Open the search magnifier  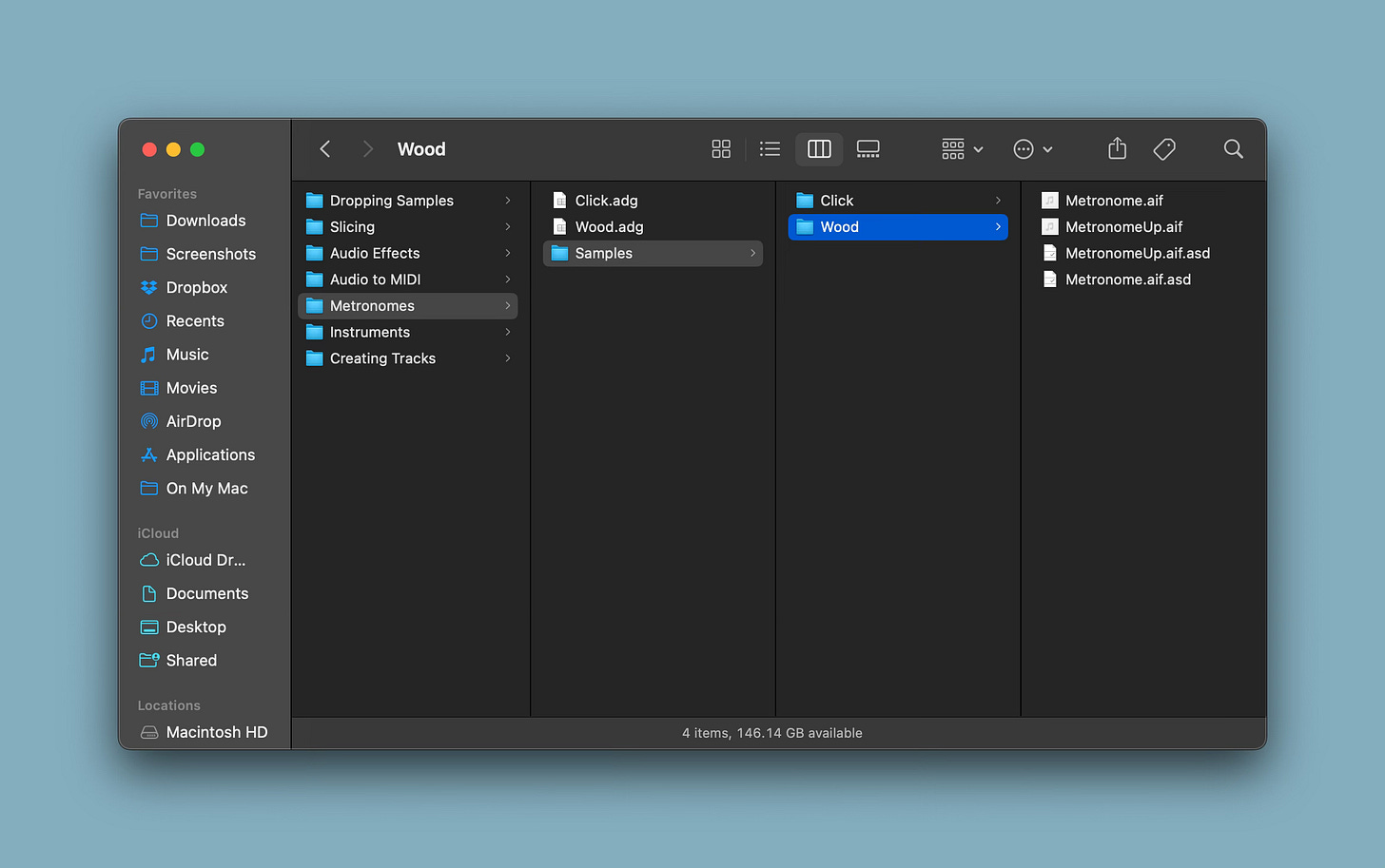(1234, 149)
